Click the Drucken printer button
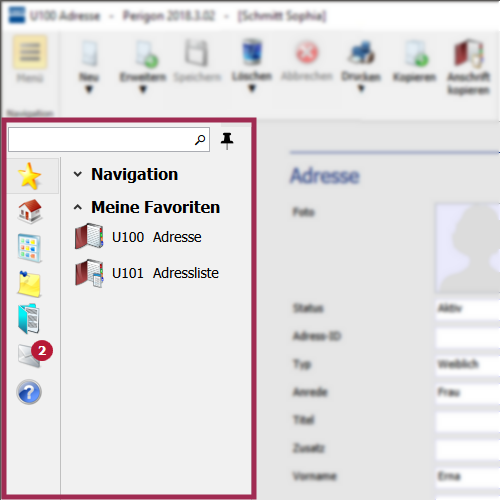500x500 pixels. tap(361, 66)
